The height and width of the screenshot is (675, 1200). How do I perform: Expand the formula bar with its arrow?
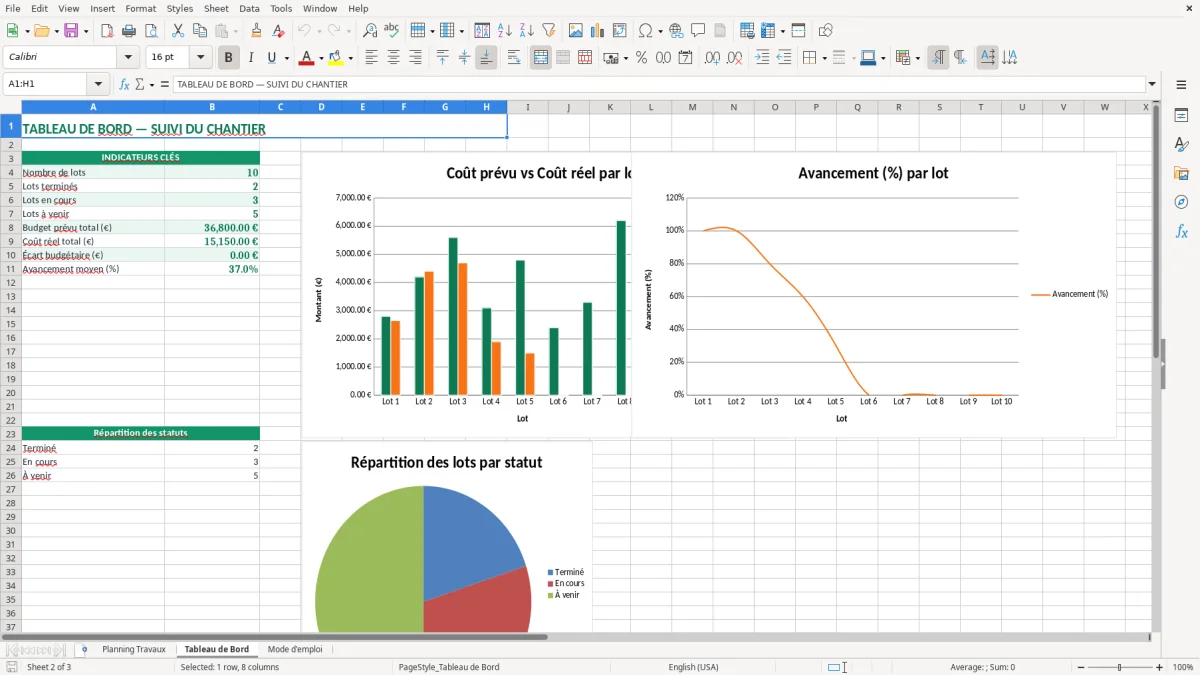click(1152, 85)
